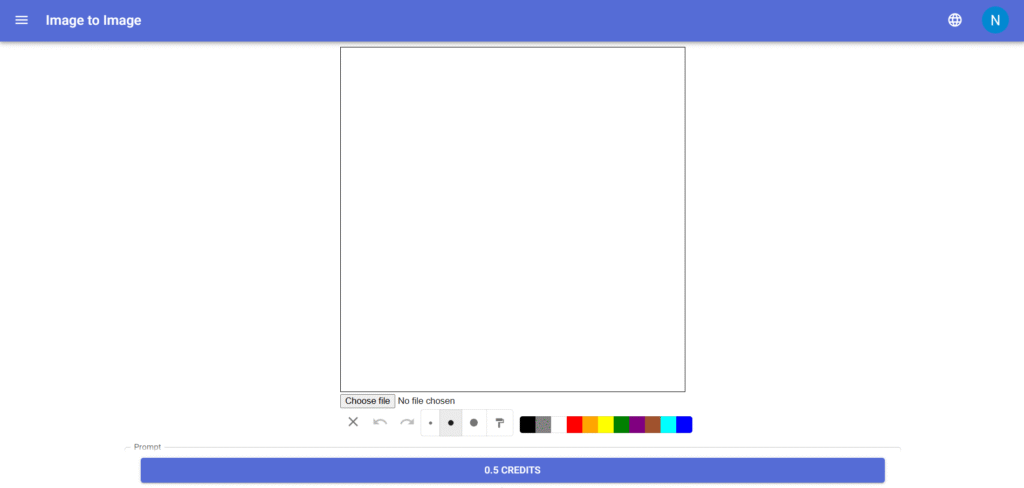The height and width of the screenshot is (488, 1024).
Task: Click the Choose file button
Action: [x=368, y=401]
